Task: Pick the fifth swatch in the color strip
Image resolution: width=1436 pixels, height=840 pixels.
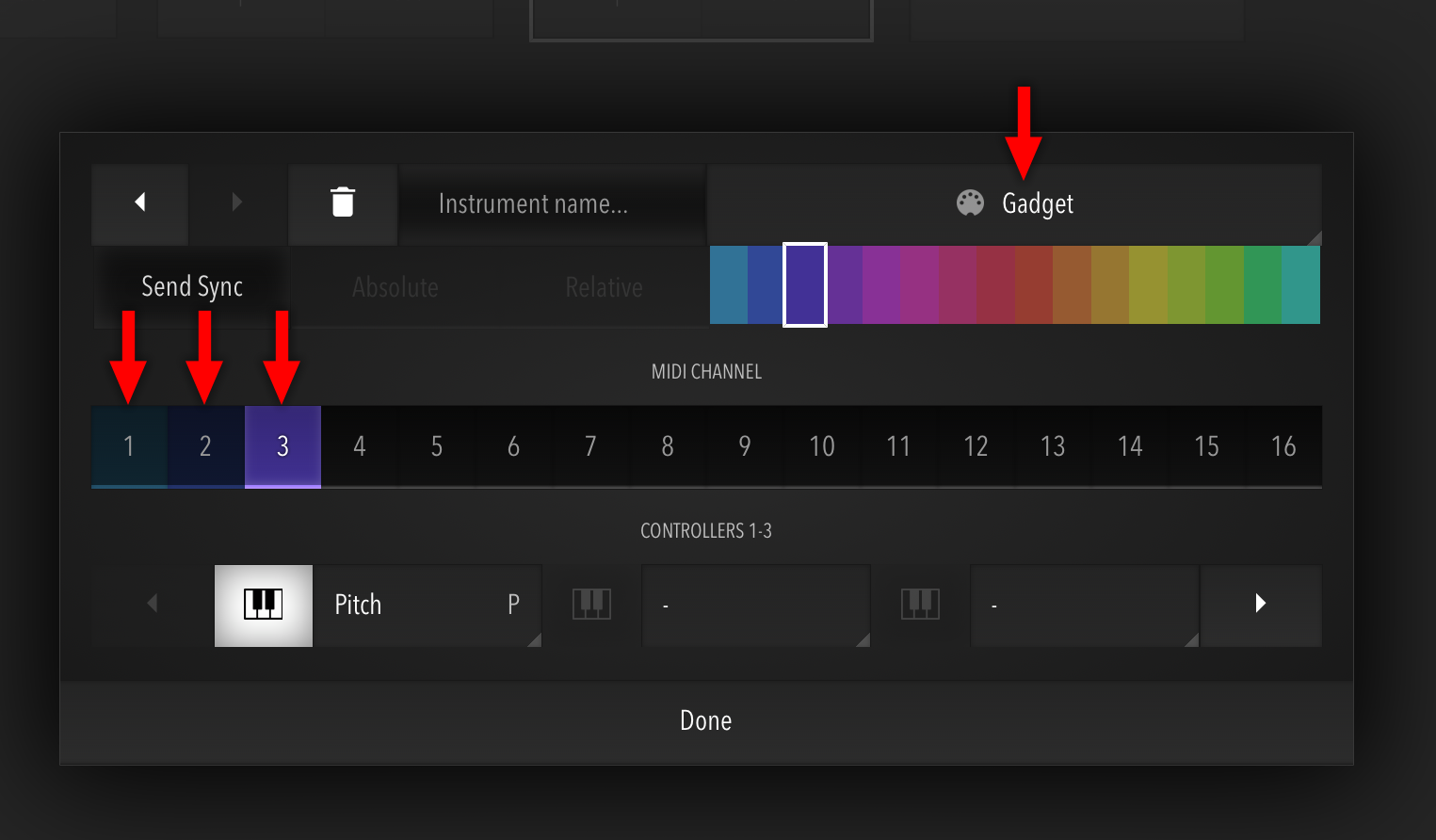Action: (881, 285)
